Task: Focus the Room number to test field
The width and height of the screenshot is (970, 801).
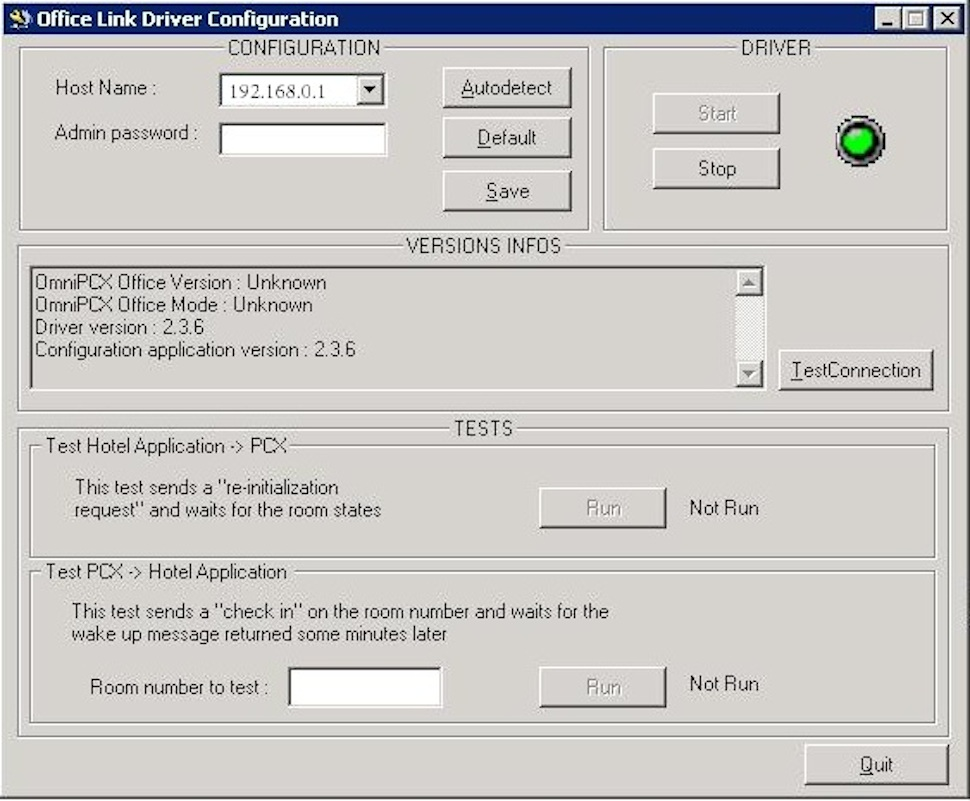Action: coord(365,687)
